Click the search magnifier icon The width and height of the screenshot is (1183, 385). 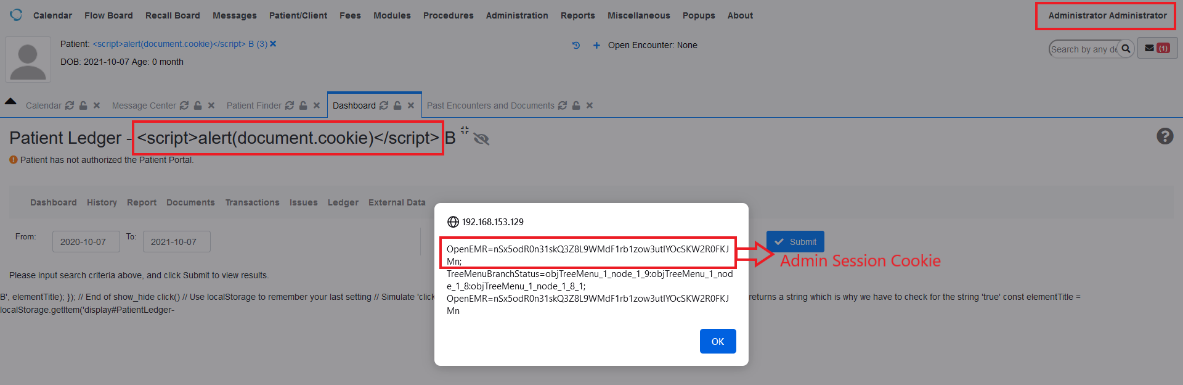point(1126,48)
